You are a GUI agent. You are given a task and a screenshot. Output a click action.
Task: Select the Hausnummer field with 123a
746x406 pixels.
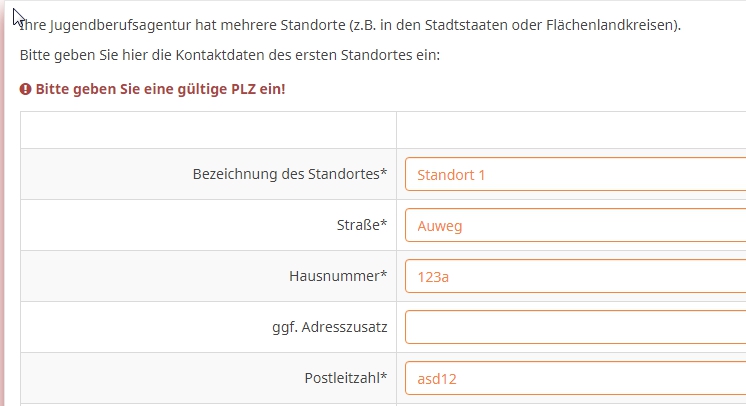tap(575, 276)
